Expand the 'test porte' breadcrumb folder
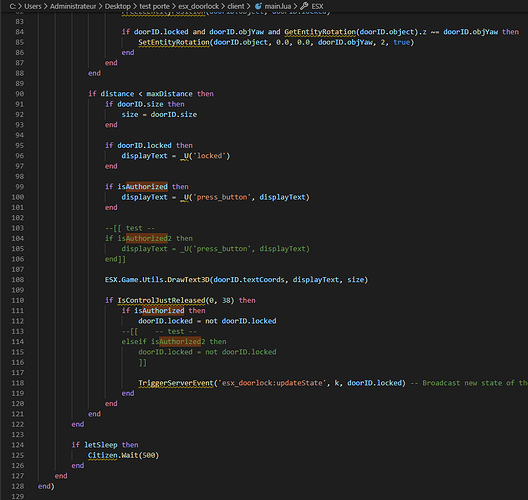The width and height of the screenshot is (528, 500). [155, 6]
